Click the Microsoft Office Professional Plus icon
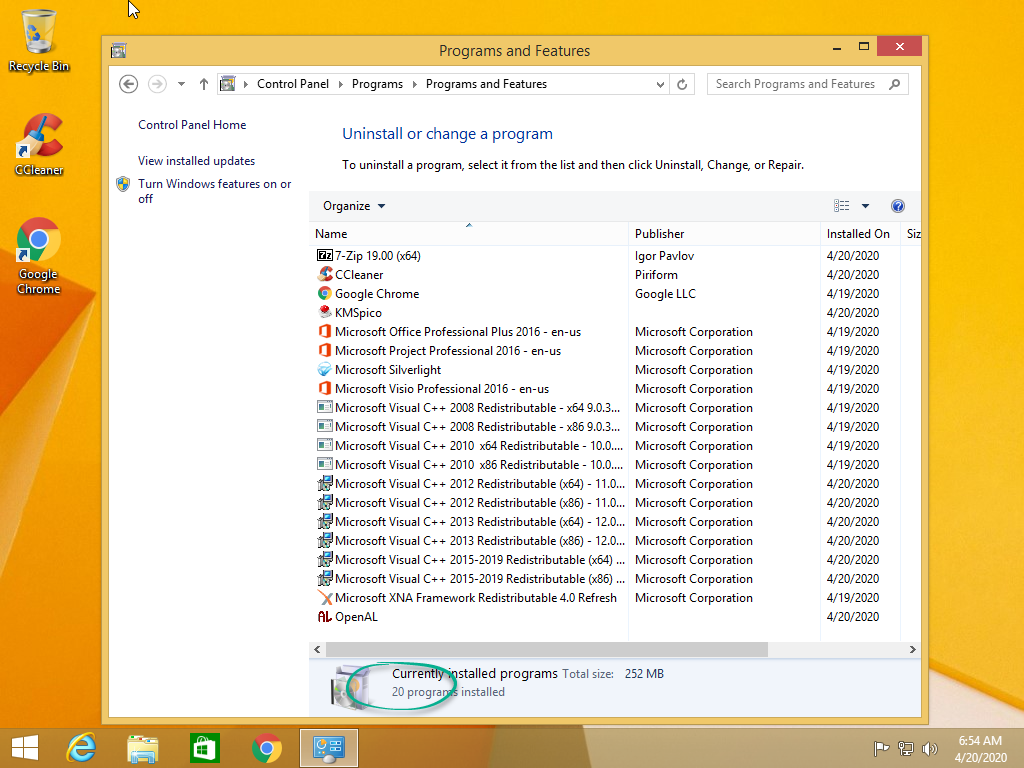Viewport: 1024px width, 768px height. 325,332
